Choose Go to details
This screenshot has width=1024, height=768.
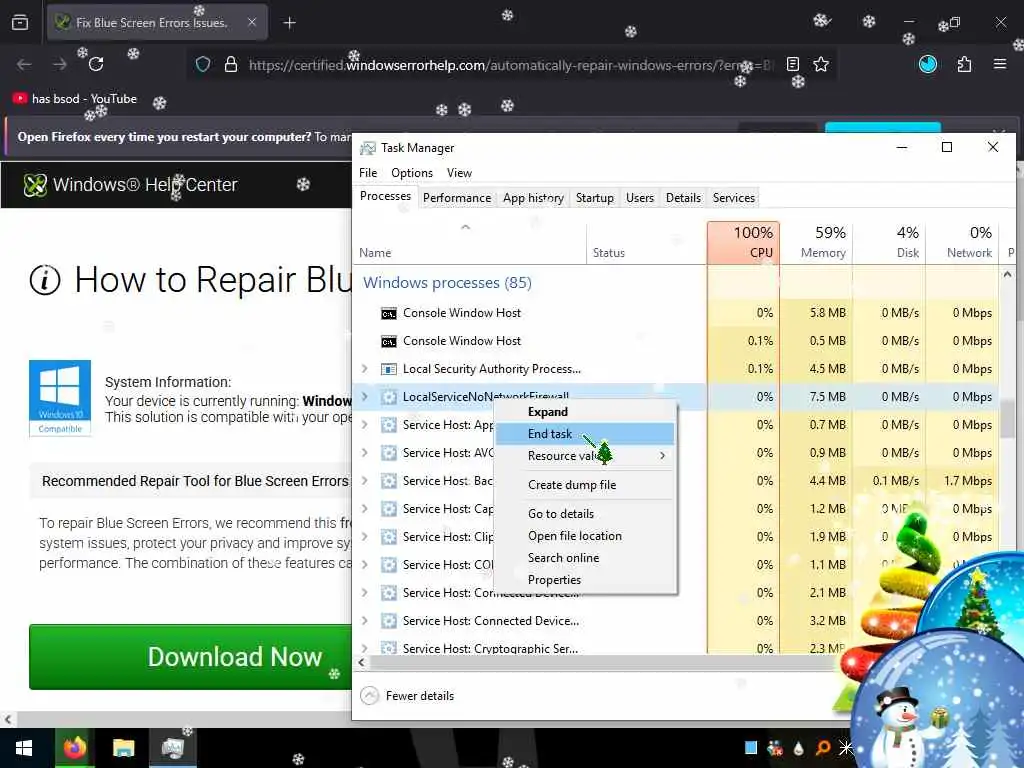tap(586, 514)
